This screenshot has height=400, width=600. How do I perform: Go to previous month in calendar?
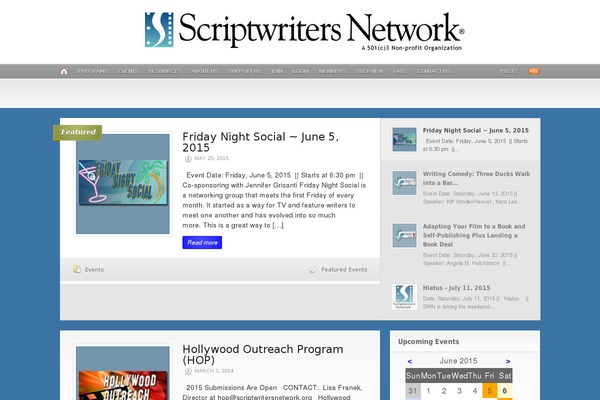[x=410, y=361]
